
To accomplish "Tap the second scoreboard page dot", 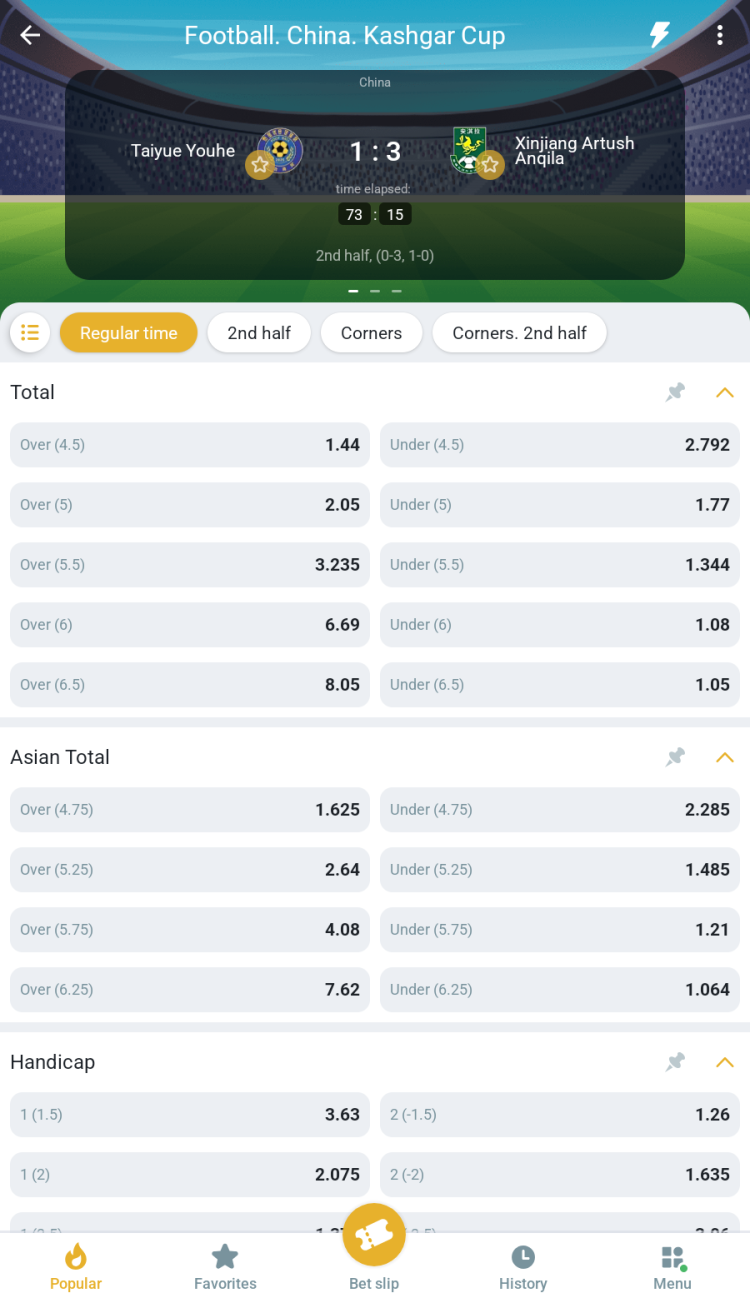I will point(375,291).
